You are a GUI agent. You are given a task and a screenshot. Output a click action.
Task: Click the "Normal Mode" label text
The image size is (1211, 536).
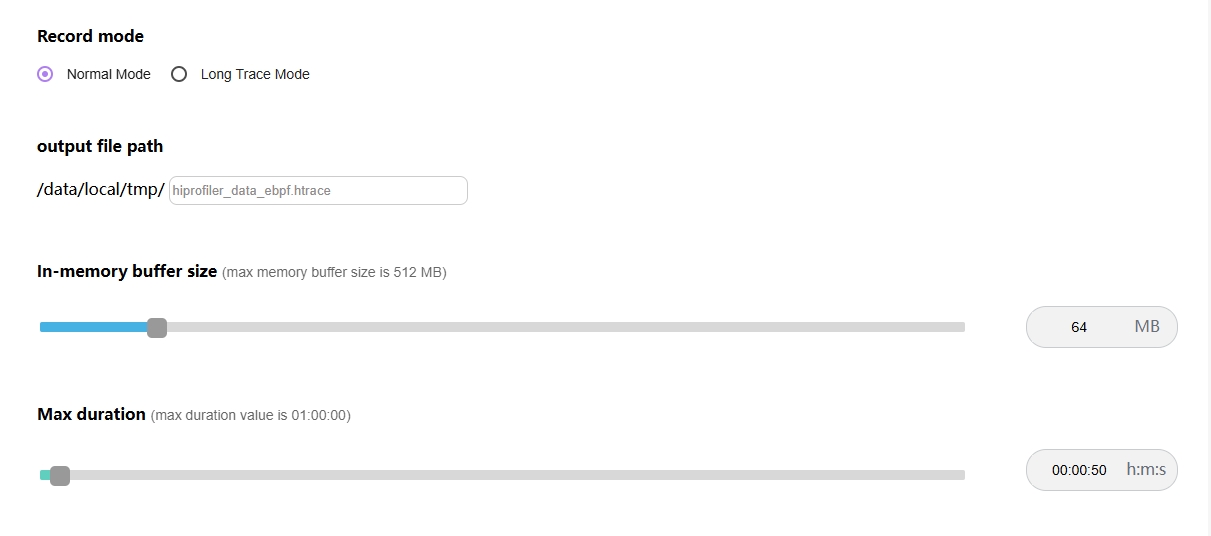[x=108, y=74]
